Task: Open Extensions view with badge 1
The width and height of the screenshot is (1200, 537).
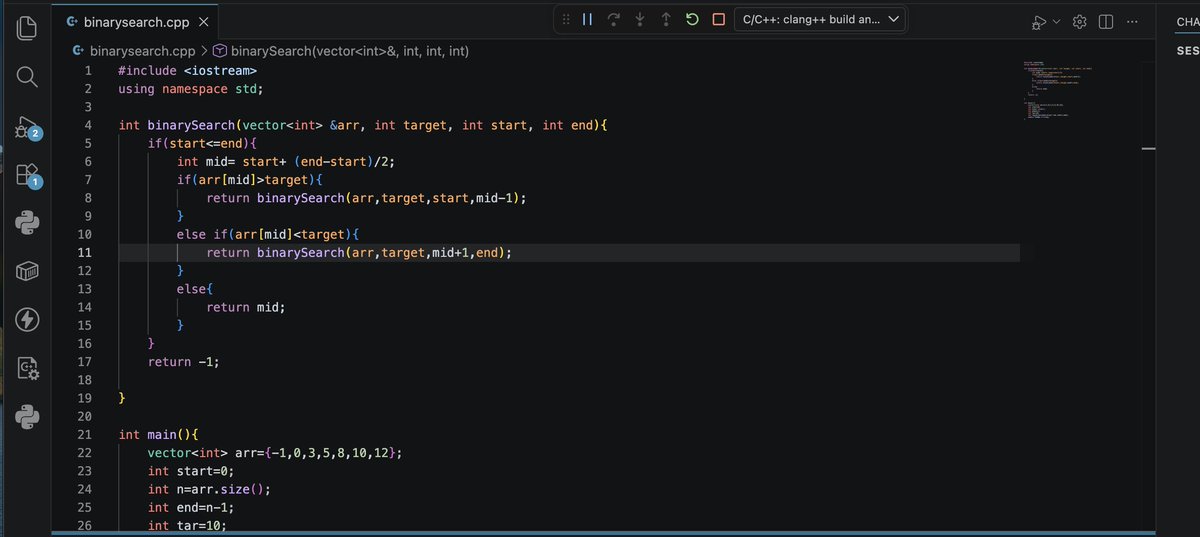Action: pos(27,176)
